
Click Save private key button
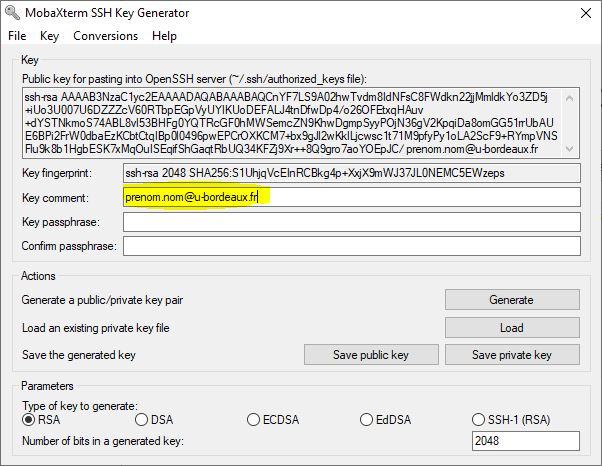512,355
